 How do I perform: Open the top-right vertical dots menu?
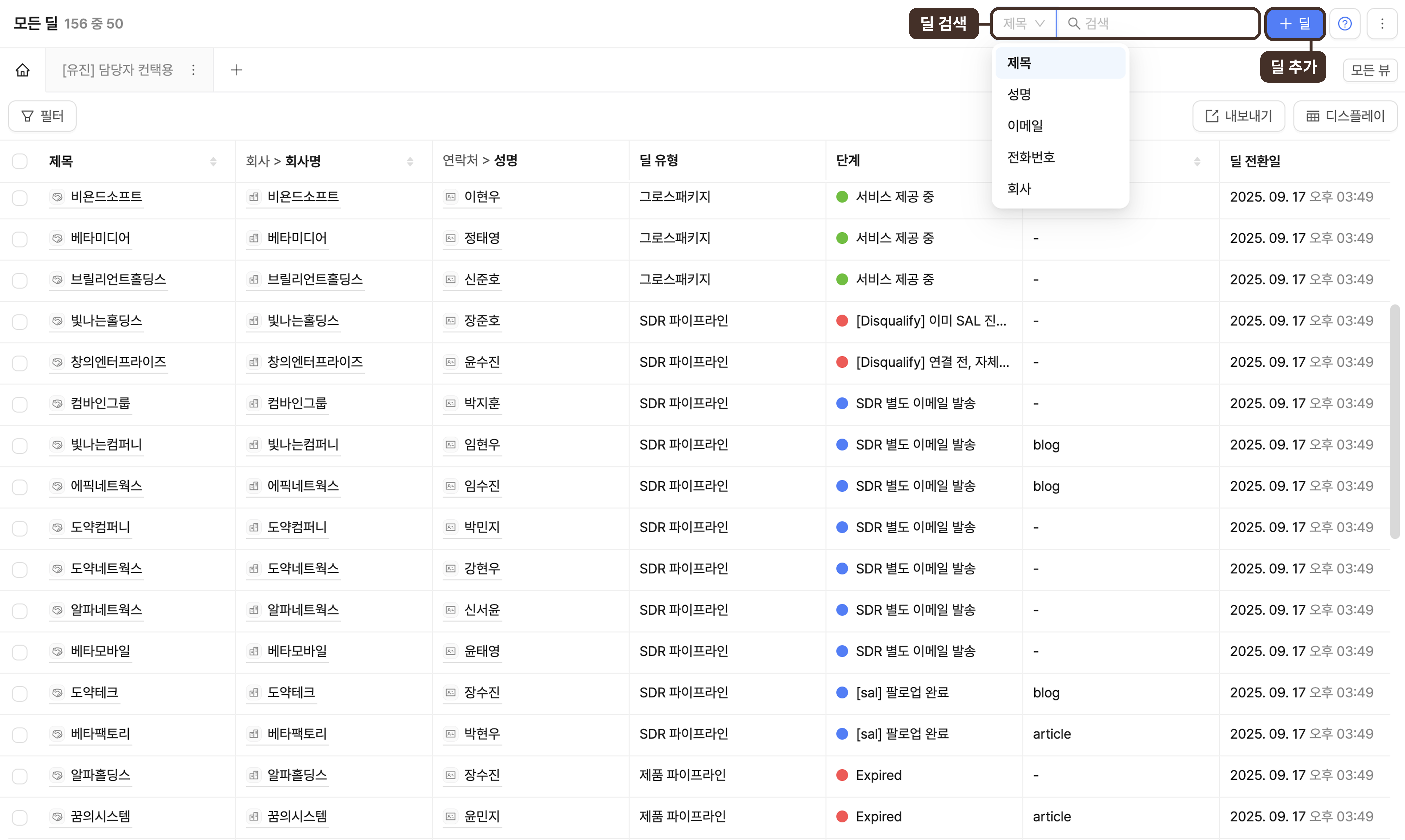point(1382,24)
